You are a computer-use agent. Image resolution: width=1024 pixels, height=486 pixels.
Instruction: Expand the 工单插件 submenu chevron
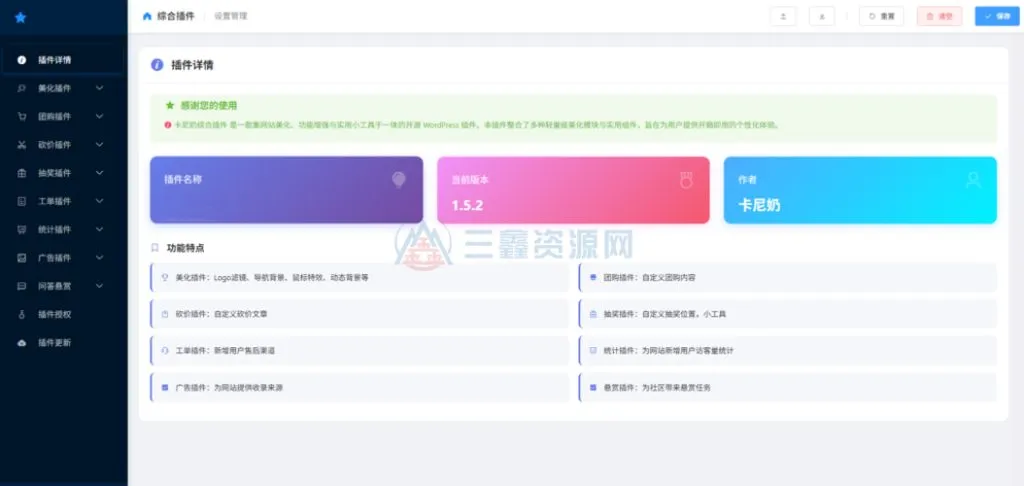[99, 201]
